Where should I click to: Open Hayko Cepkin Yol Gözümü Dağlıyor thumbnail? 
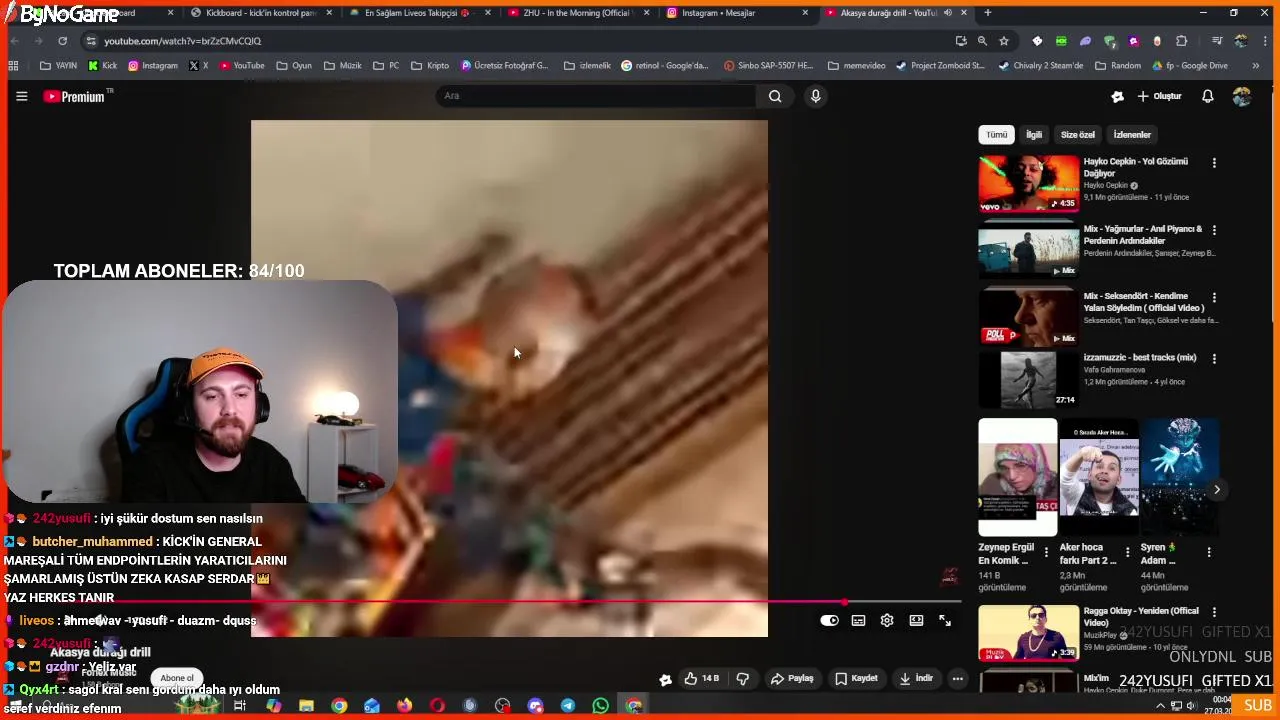pos(1029,182)
